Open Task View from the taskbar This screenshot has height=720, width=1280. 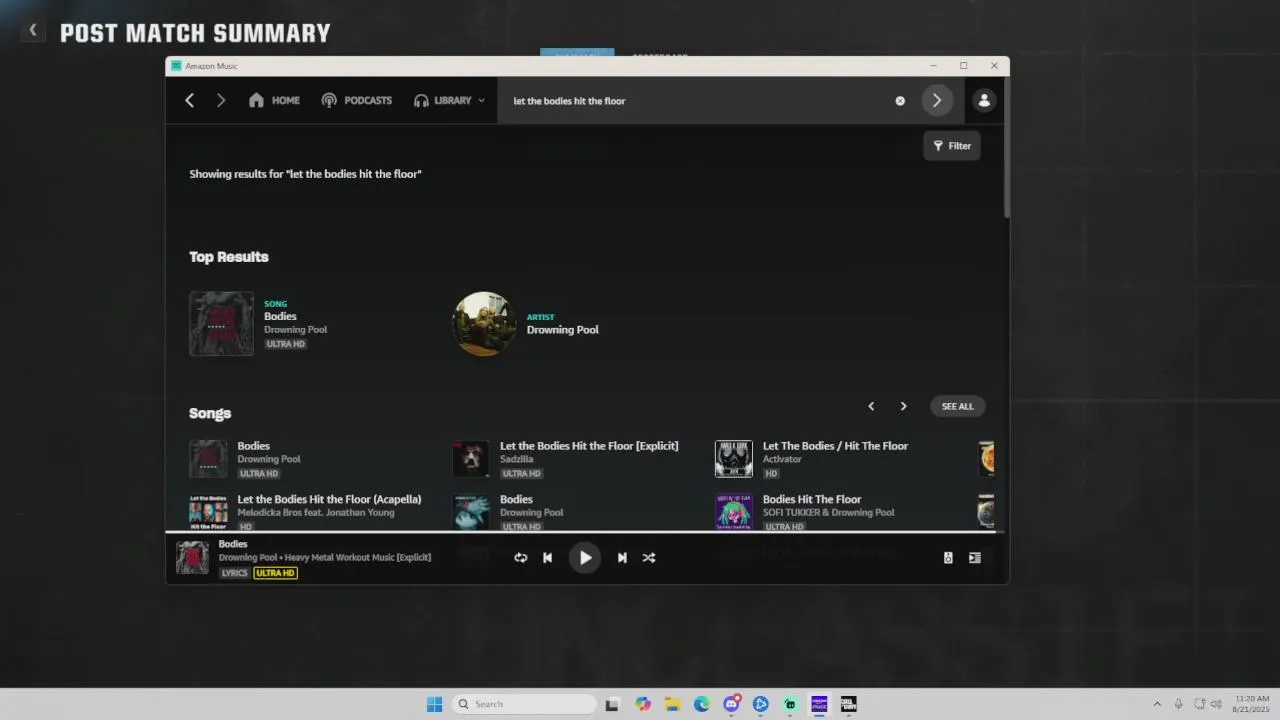612,704
